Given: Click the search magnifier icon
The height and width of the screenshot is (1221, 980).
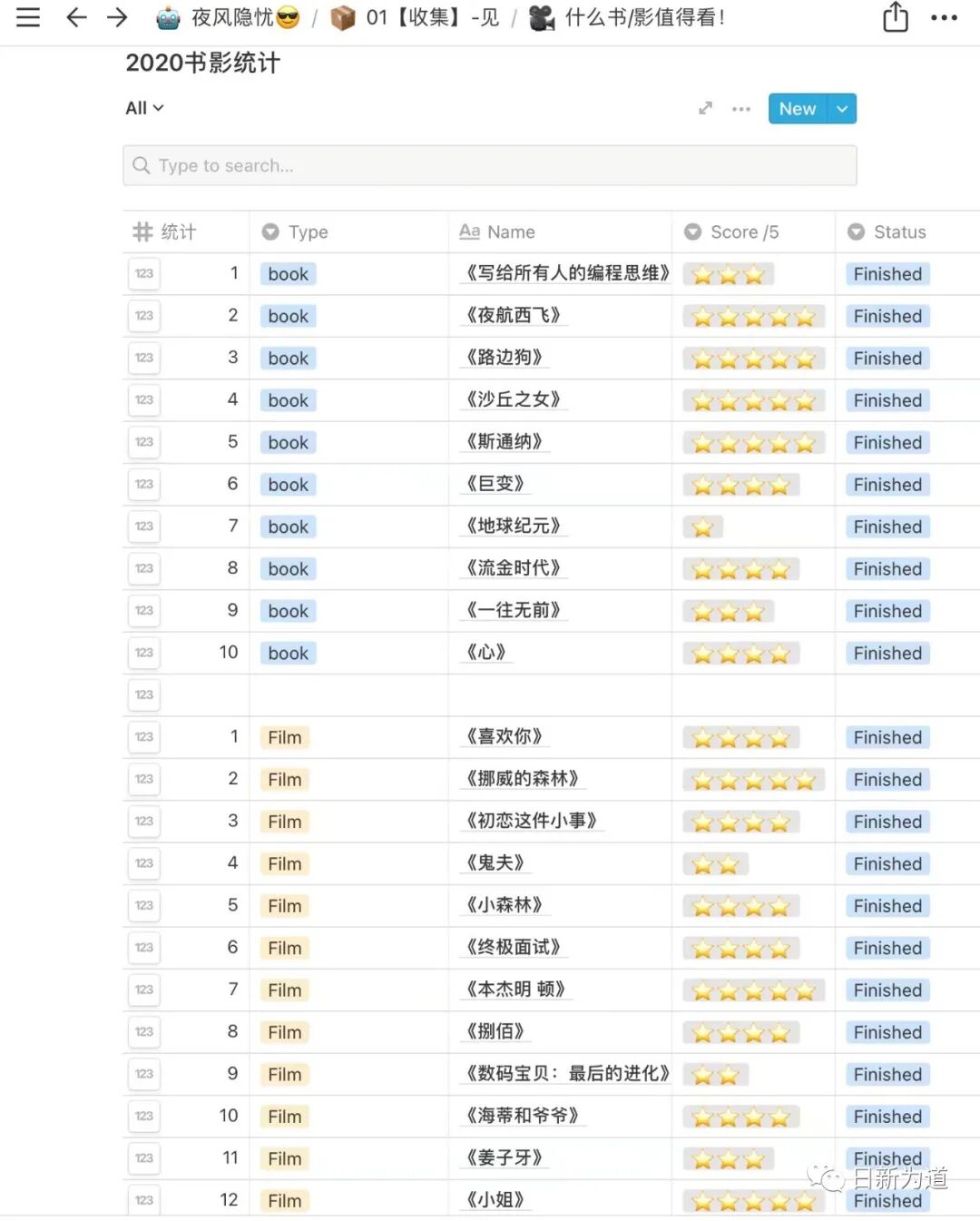Looking at the screenshot, I should 141,165.
